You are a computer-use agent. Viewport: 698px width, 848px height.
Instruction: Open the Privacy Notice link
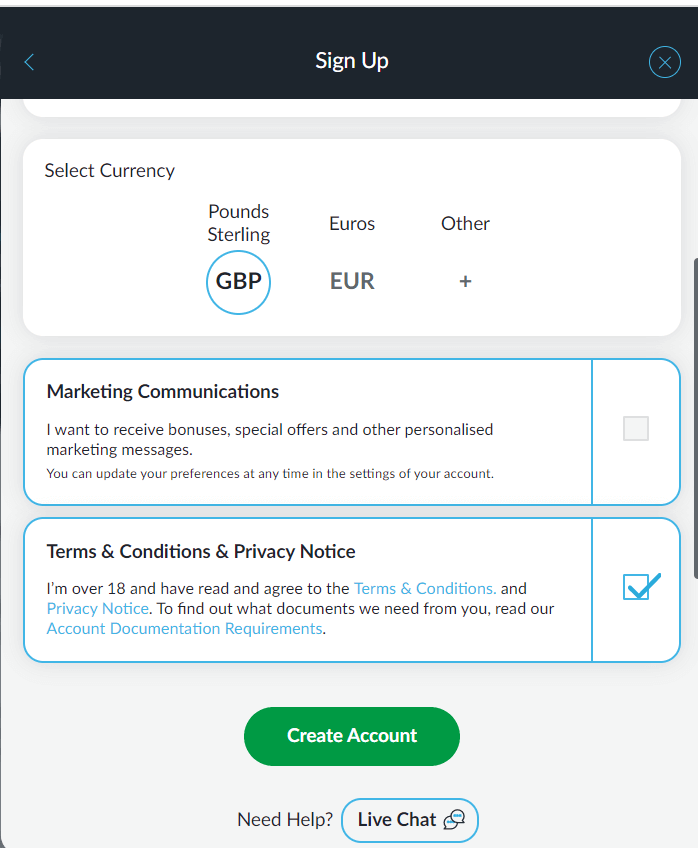tap(98, 608)
